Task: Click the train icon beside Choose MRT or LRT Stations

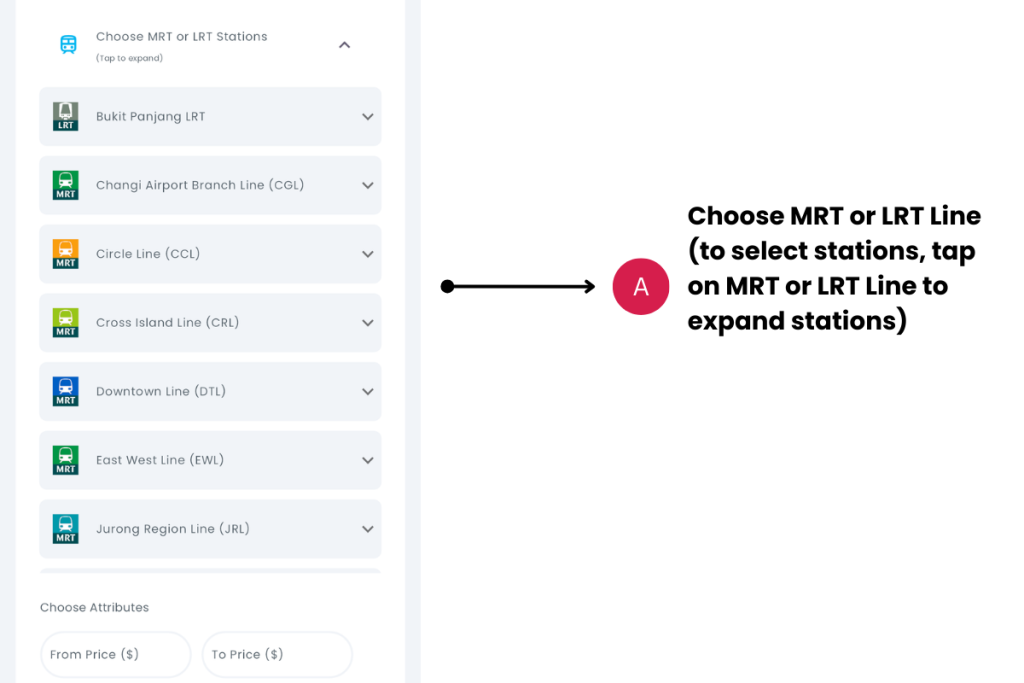Action: point(68,44)
